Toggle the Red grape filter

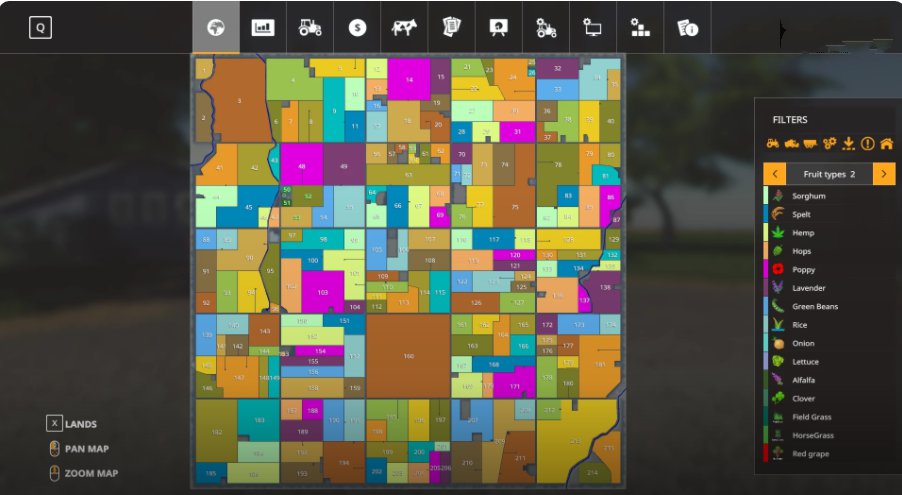click(x=810, y=454)
